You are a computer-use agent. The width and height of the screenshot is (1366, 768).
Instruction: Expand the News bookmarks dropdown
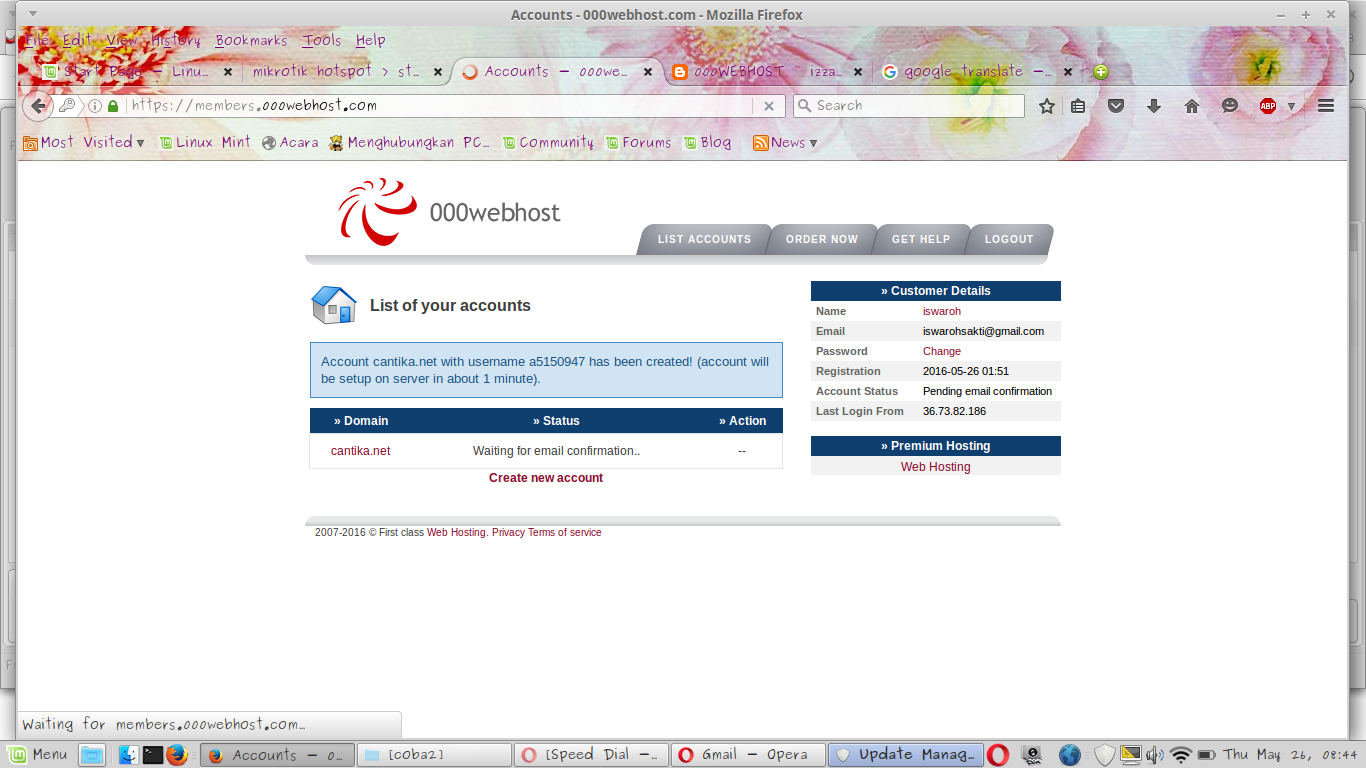[812, 142]
